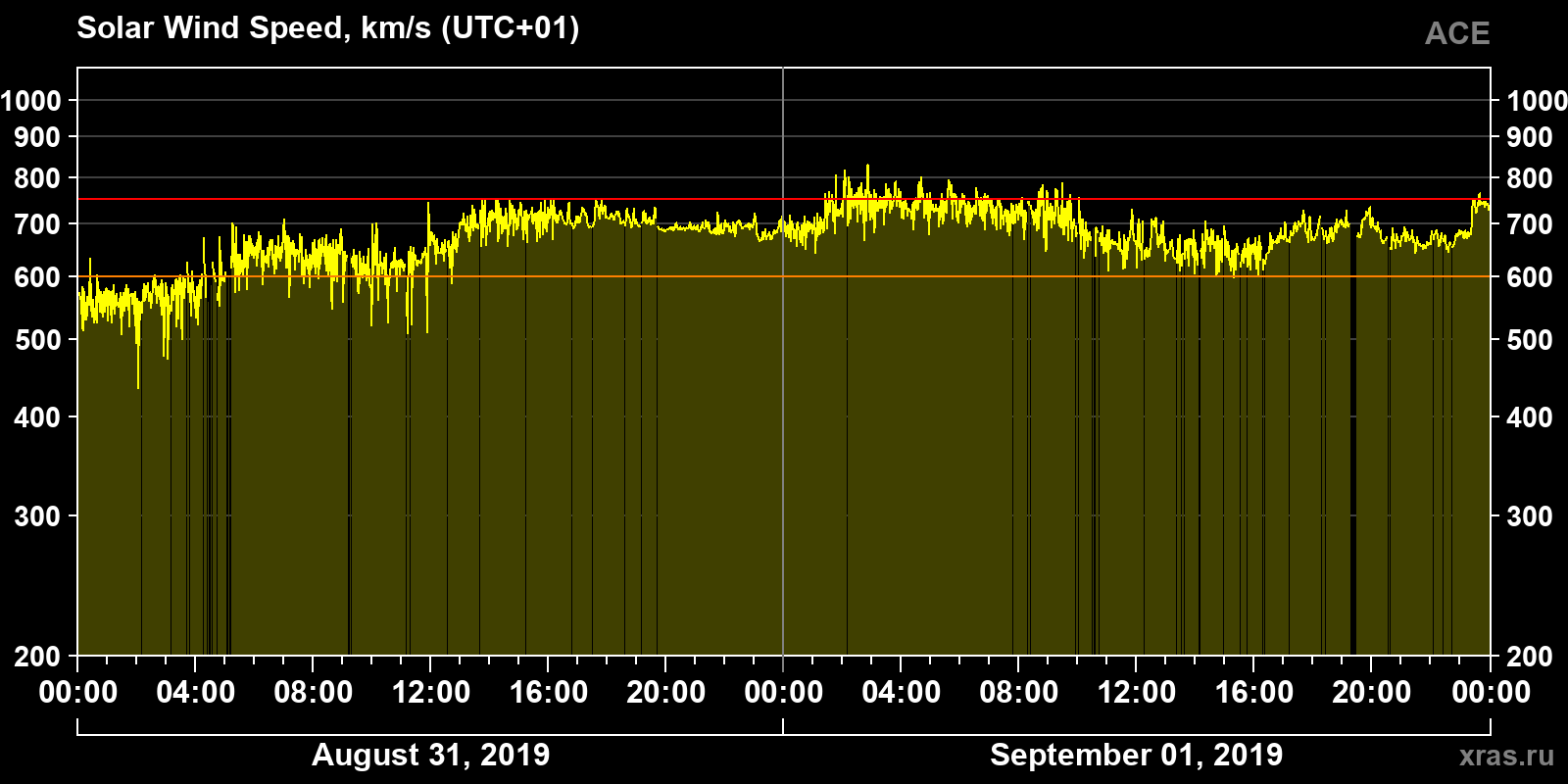
Task: Click the 1000 label on the left axis
Action: tap(30, 101)
